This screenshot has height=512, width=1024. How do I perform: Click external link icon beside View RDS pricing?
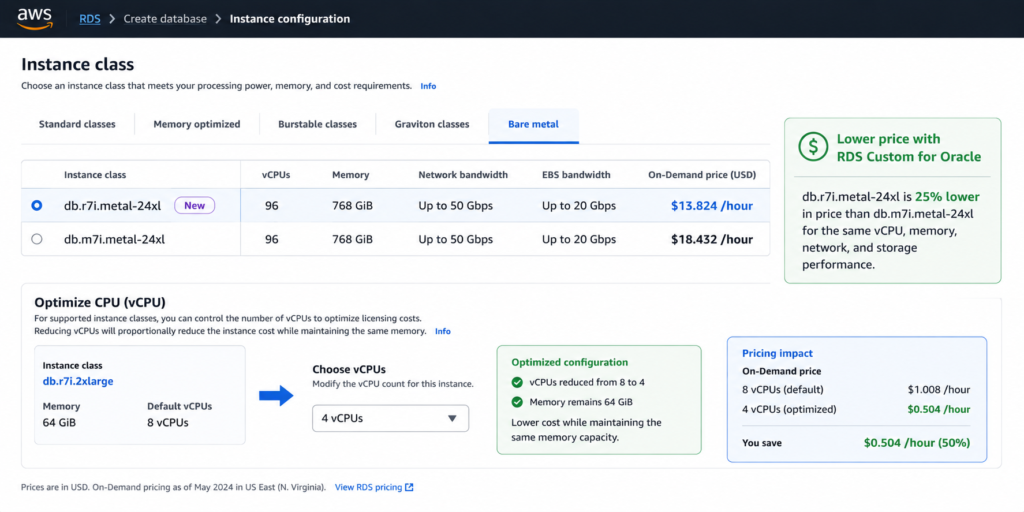point(409,487)
